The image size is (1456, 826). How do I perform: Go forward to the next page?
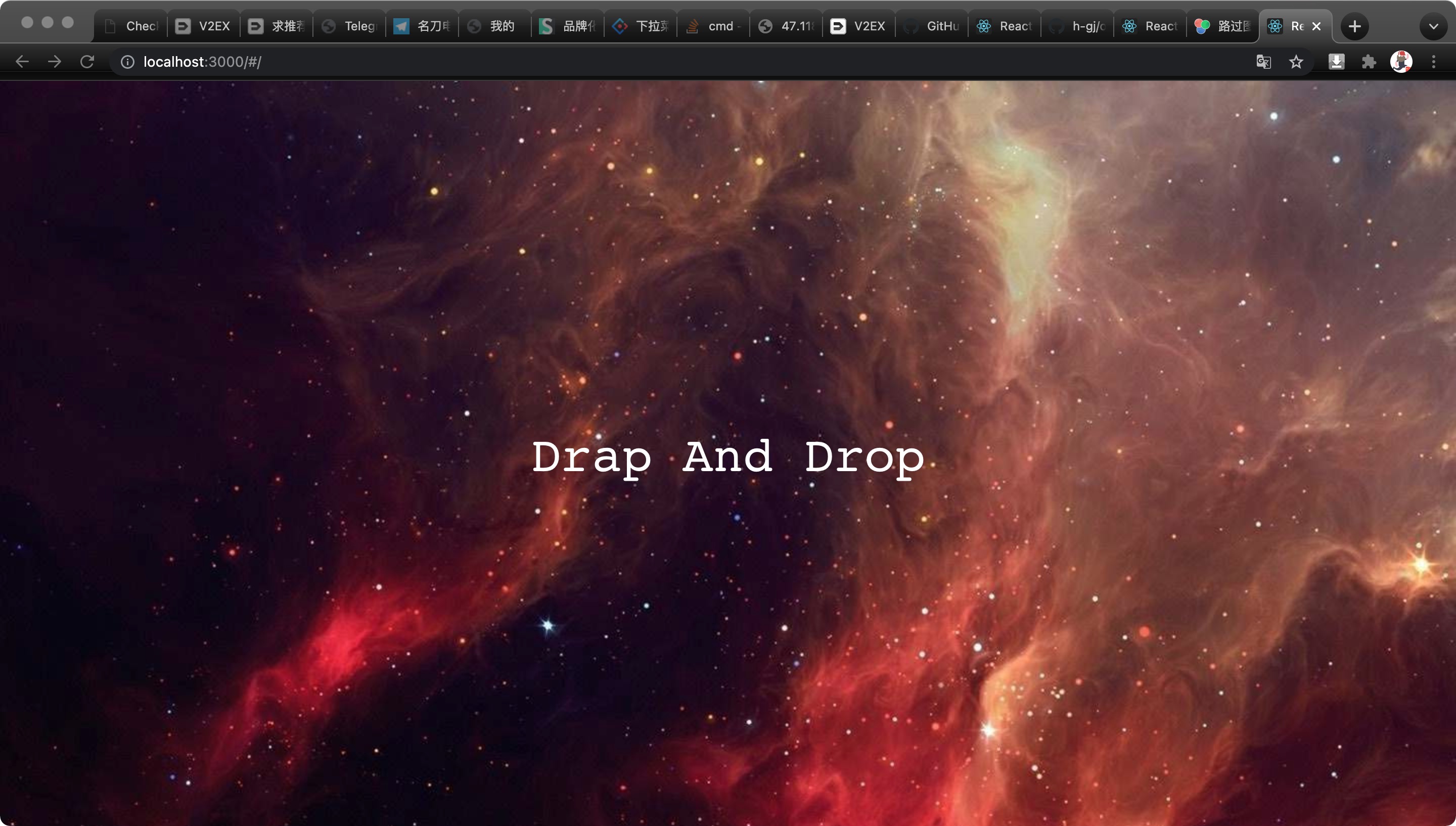55,61
